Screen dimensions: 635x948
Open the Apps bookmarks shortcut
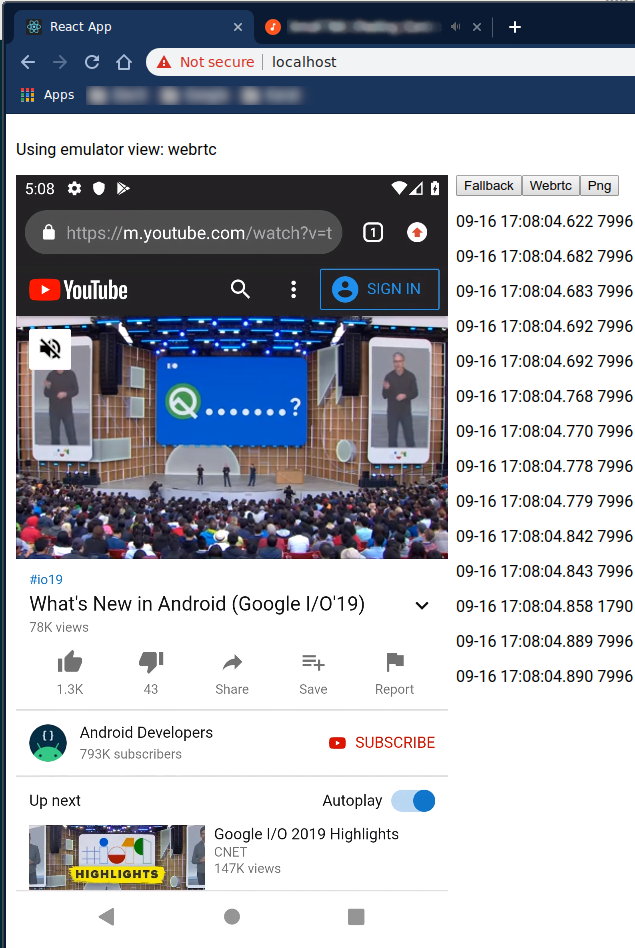click(x=47, y=95)
